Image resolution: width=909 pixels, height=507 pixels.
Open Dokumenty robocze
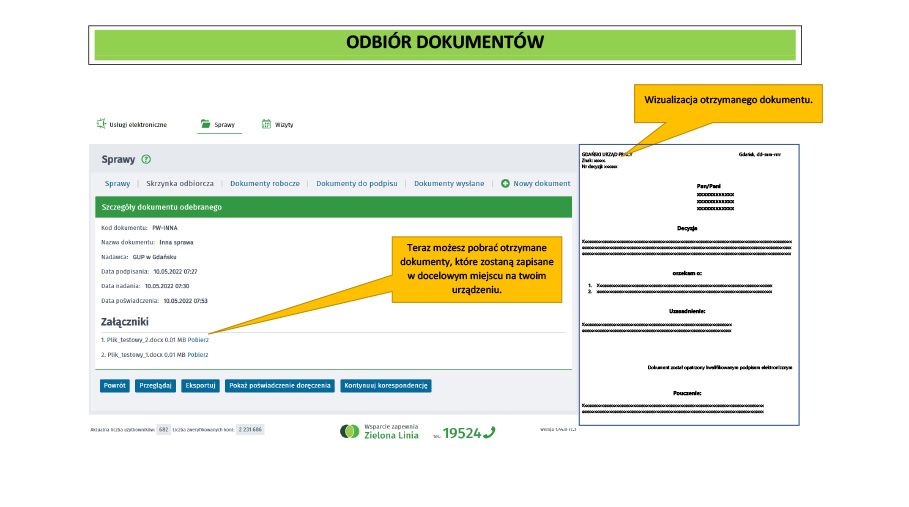coord(265,183)
